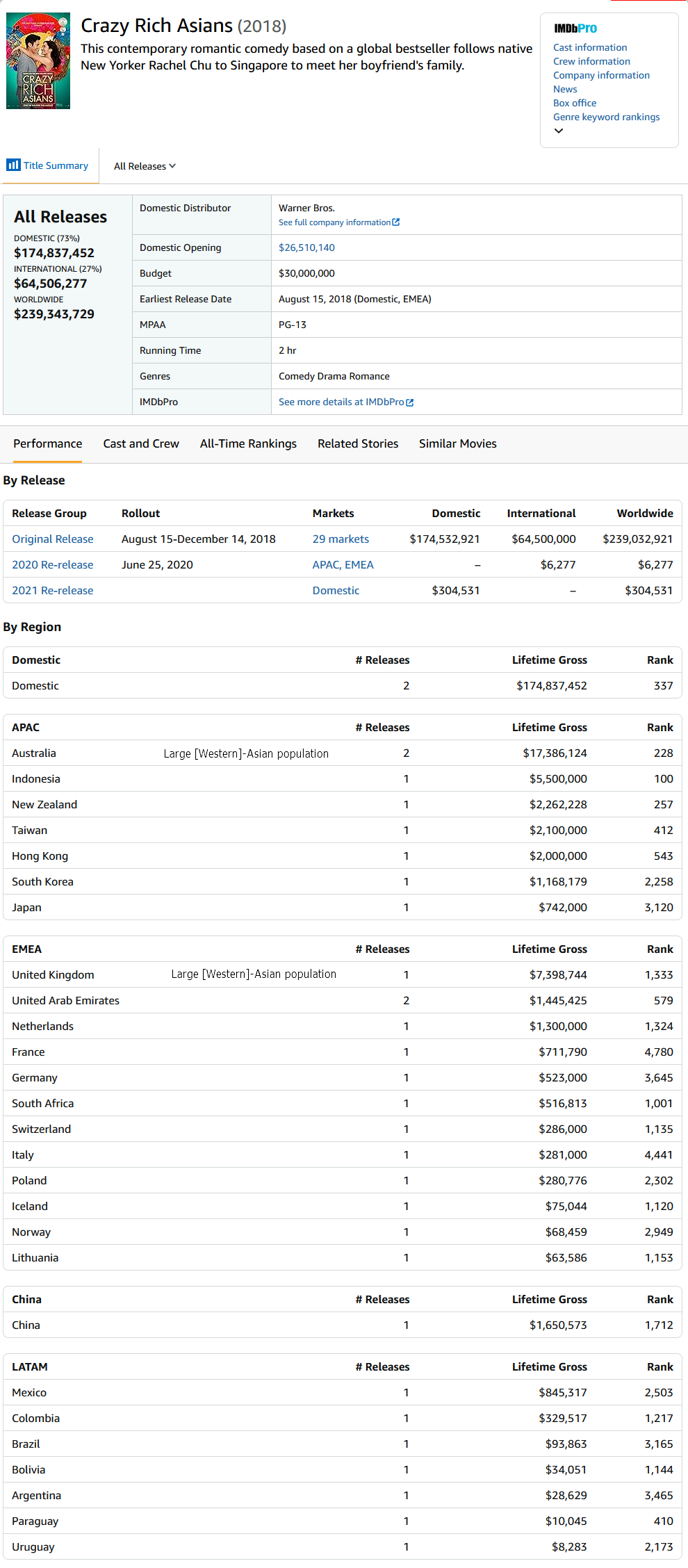Click the Warner Bros. distributor name

[306, 208]
